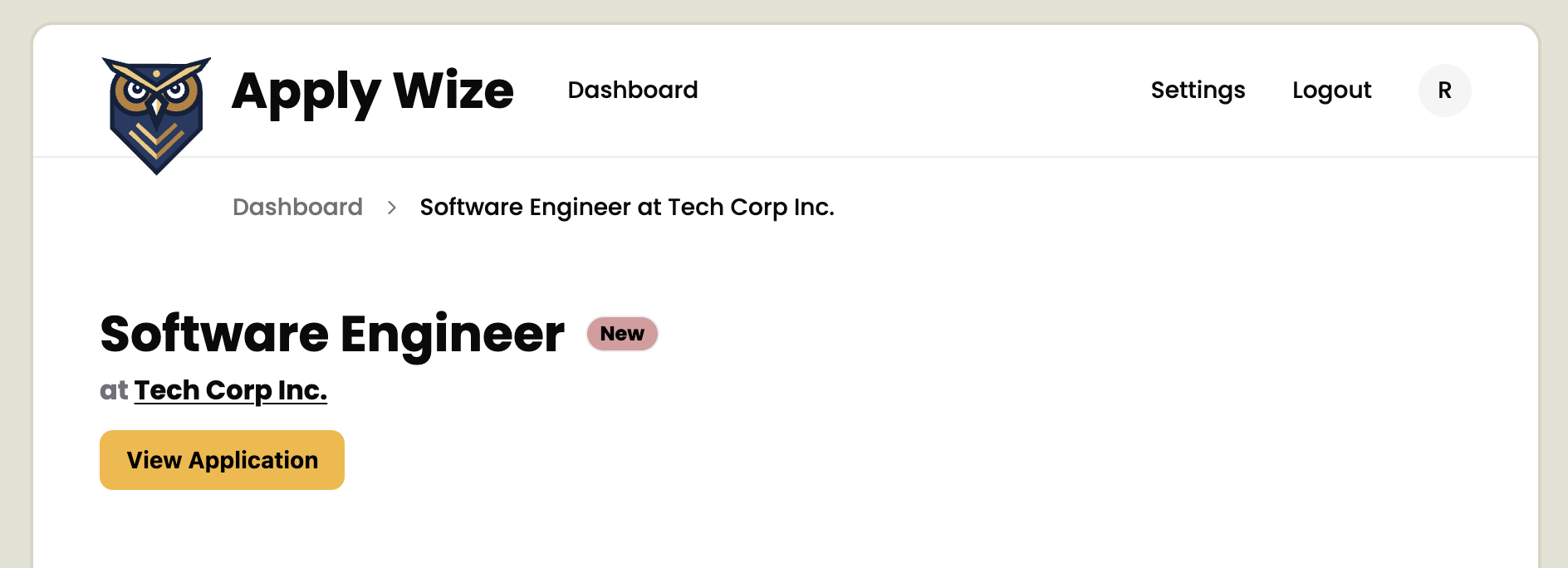Open the Dashboard navigation item
Viewport: 1568px width, 568px height.
click(633, 91)
